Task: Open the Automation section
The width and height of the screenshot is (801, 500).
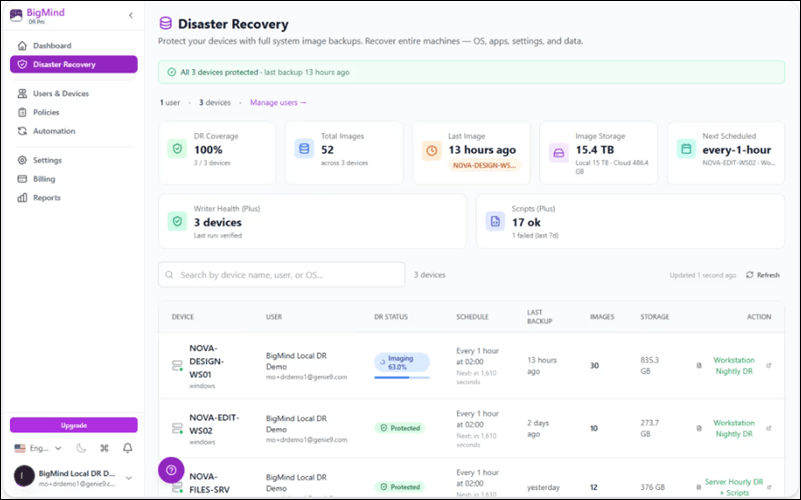Action: (x=74, y=131)
